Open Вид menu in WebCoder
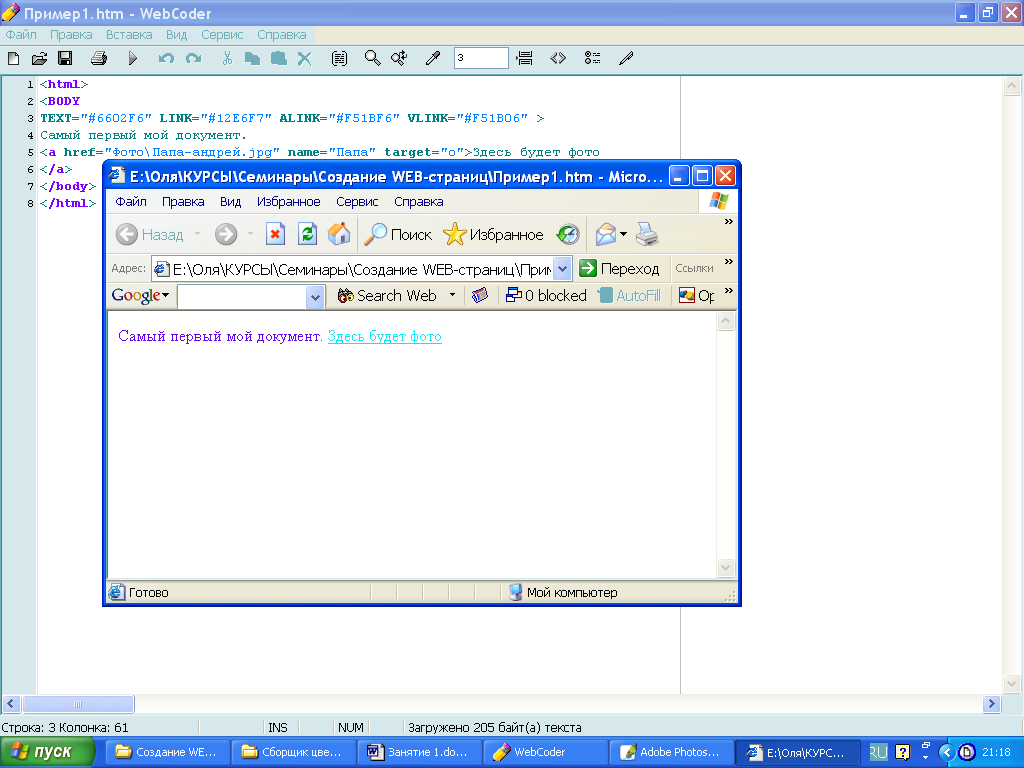Viewport: 1024px width, 768px height. click(x=176, y=35)
